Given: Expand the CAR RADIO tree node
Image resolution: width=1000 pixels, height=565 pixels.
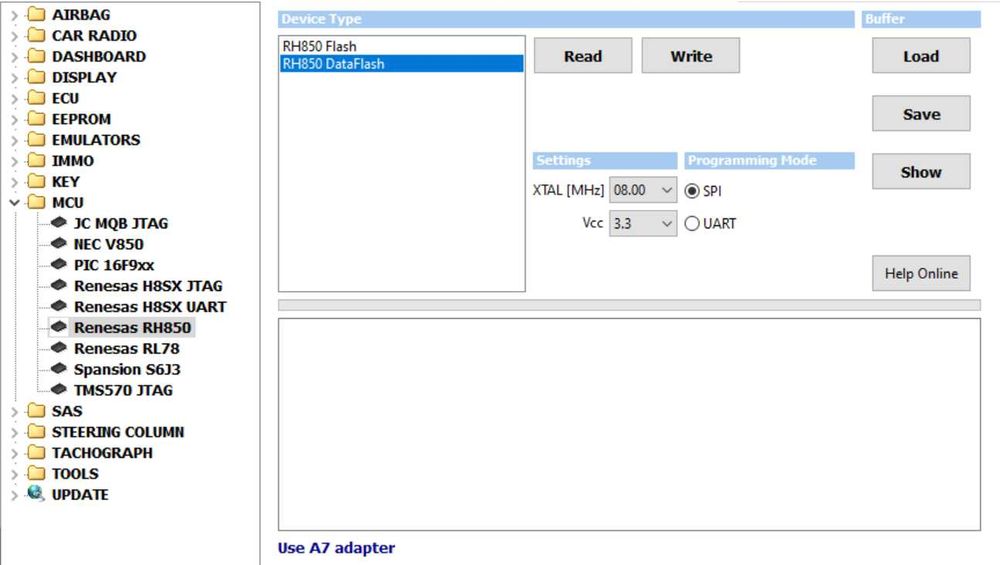Looking at the screenshot, I should tap(15, 36).
